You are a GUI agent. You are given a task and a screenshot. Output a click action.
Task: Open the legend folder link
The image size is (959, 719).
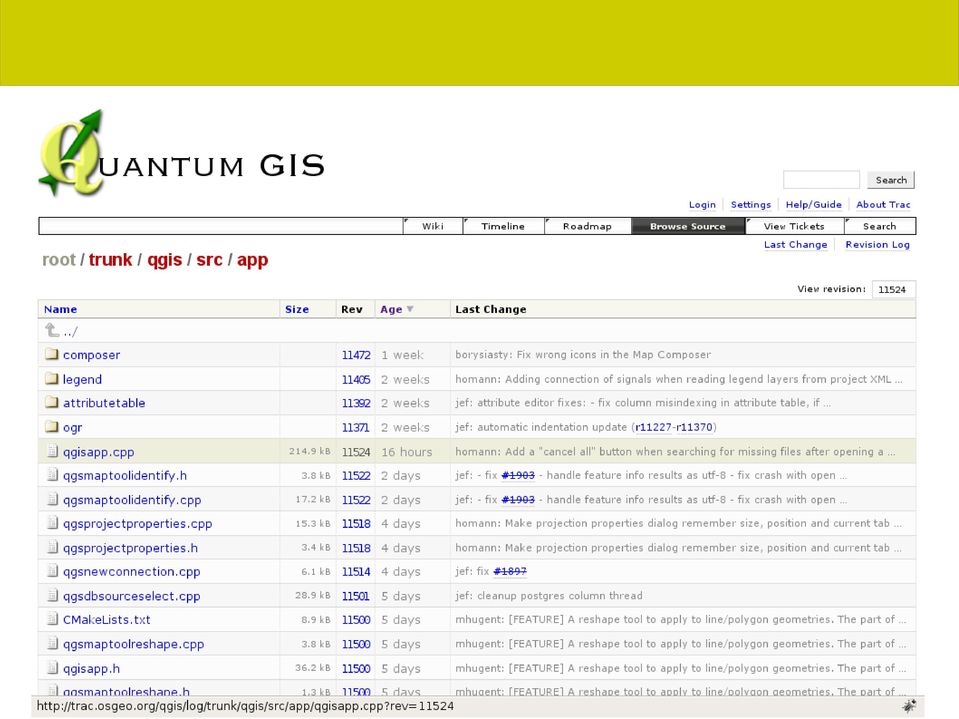(x=82, y=379)
